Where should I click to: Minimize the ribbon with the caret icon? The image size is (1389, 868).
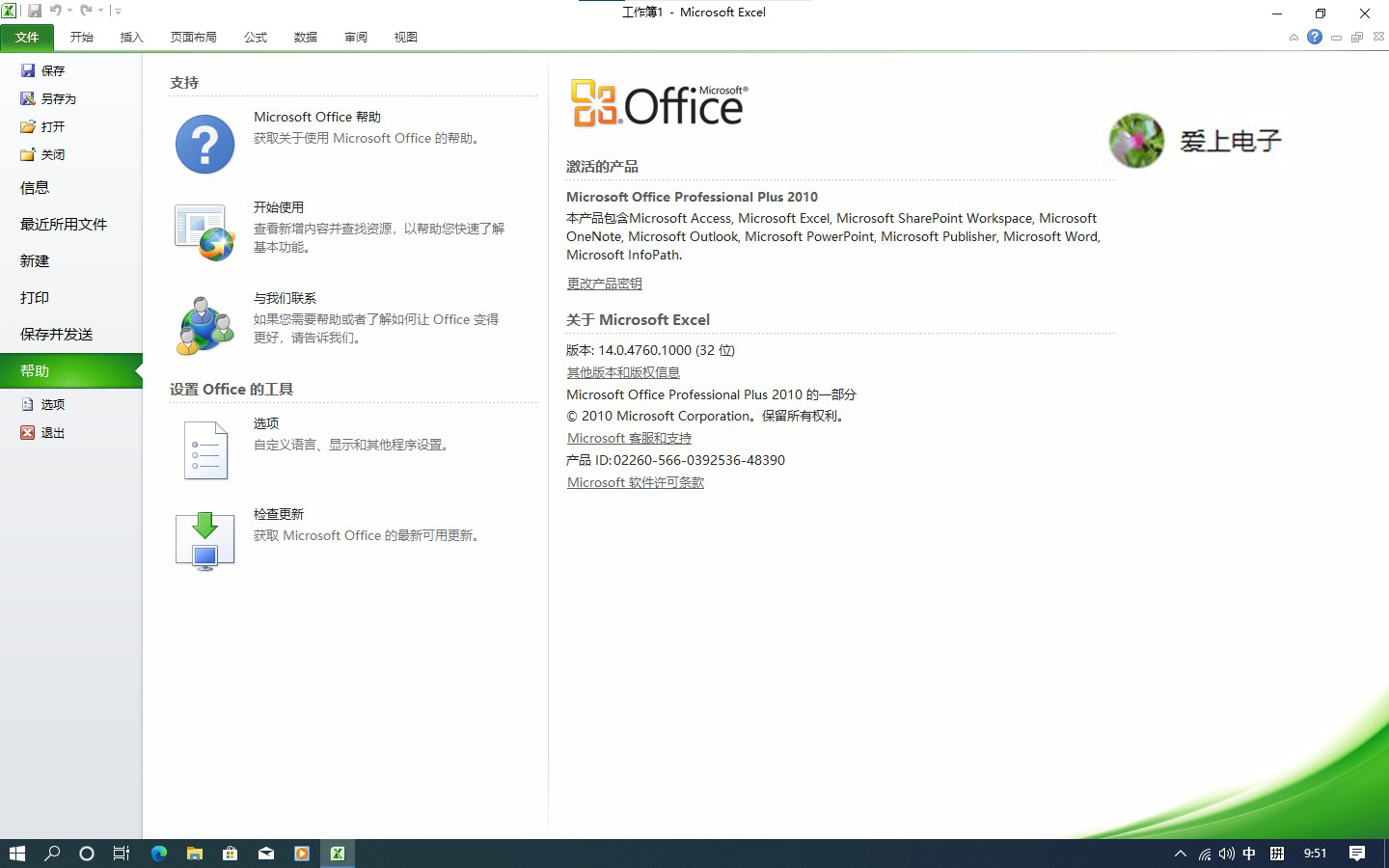point(1294,38)
